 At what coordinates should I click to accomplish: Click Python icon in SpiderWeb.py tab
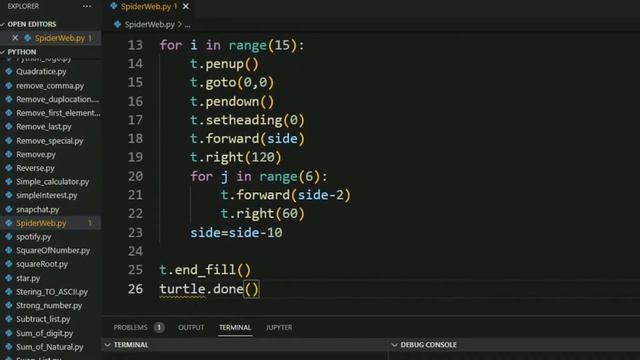(114, 6)
